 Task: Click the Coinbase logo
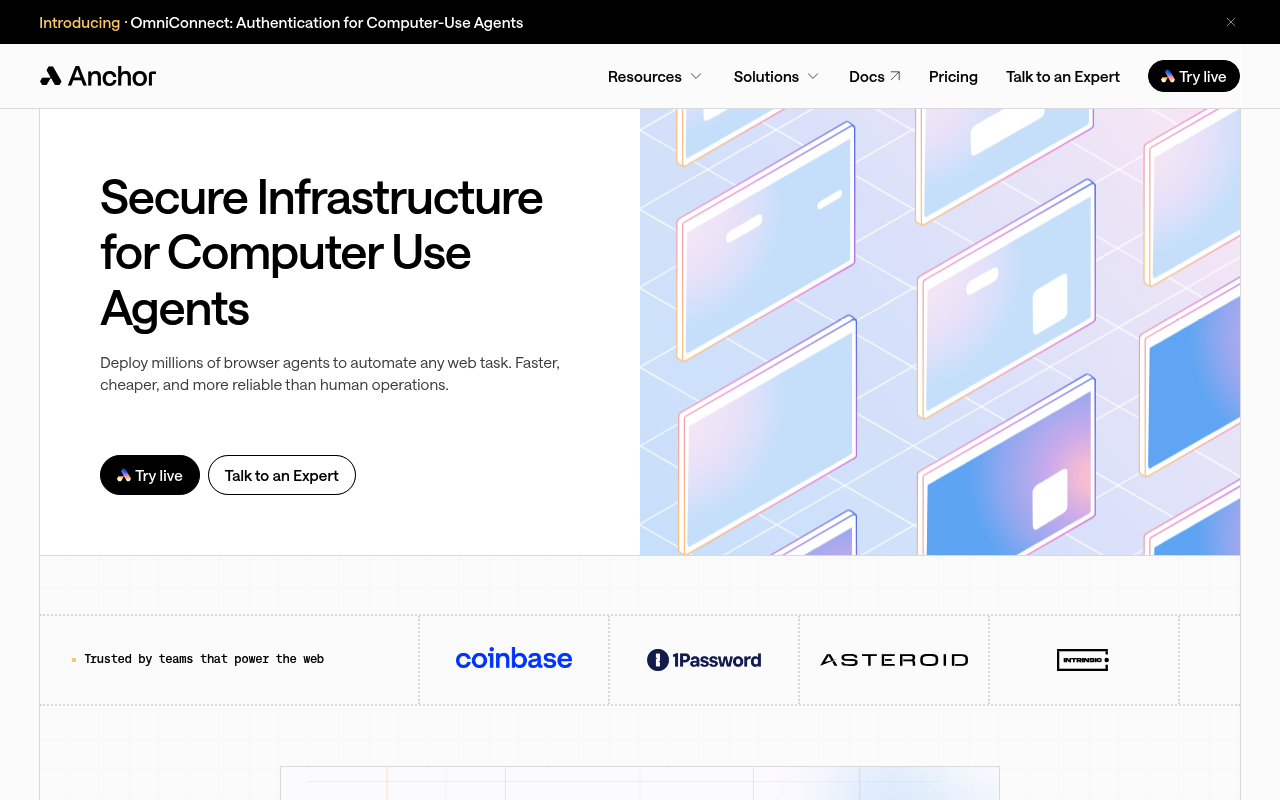coord(514,659)
